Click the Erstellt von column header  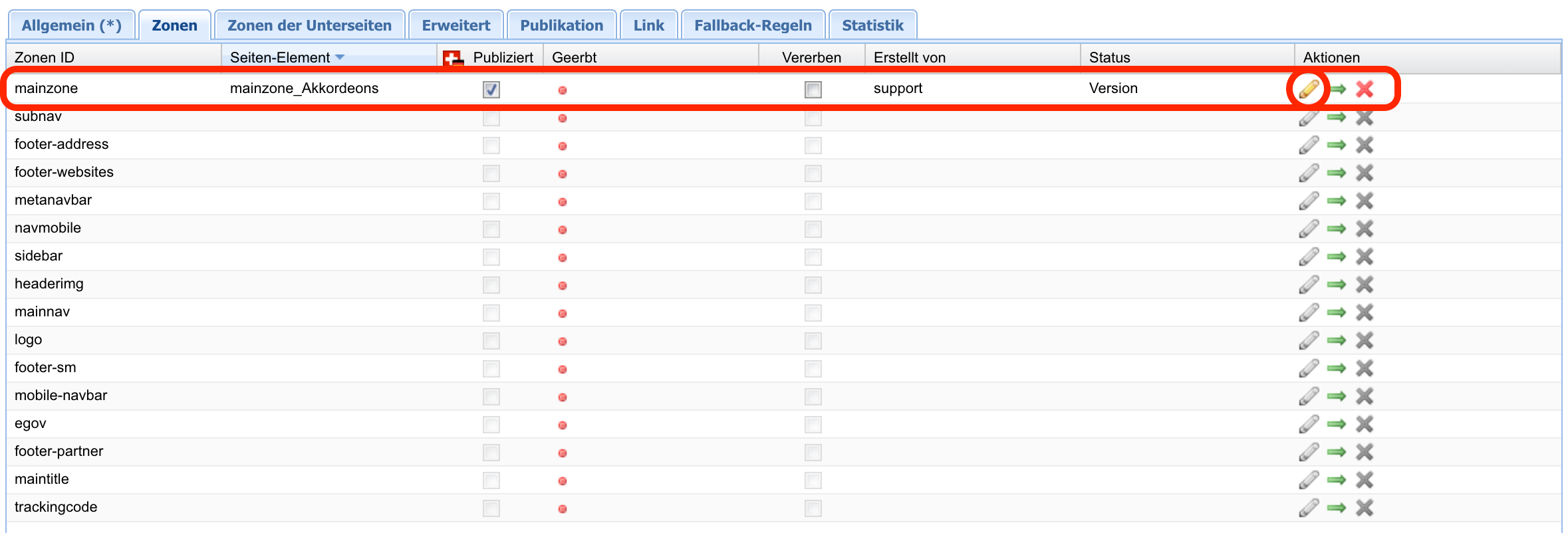tap(974, 57)
